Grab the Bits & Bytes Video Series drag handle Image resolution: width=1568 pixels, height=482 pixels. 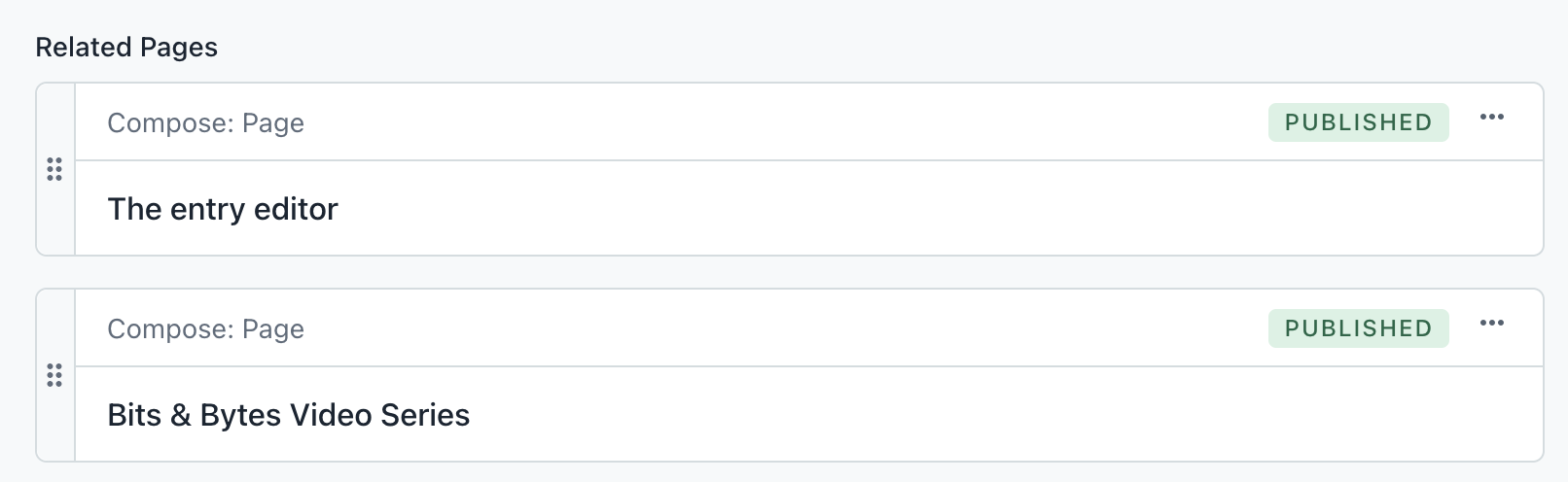pyautogui.click(x=54, y=376)
